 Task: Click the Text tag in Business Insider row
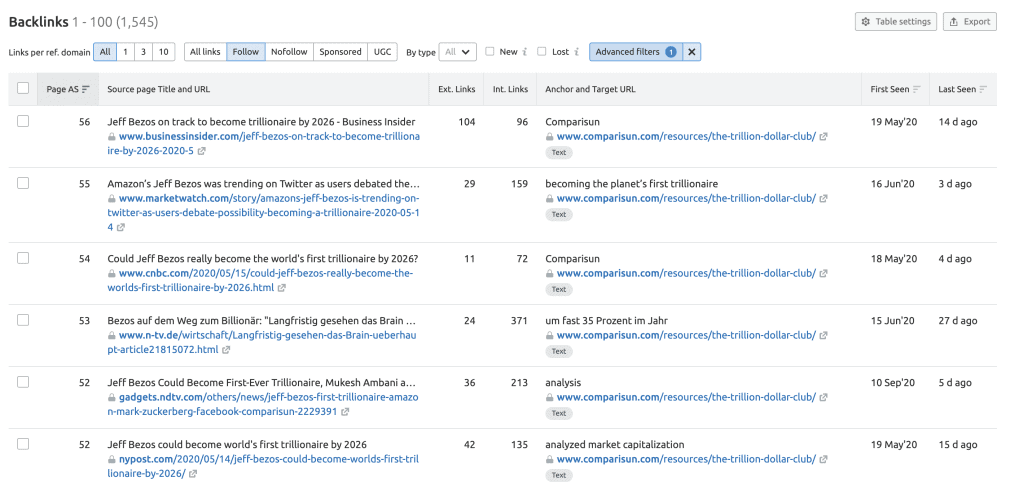(559, 153)
